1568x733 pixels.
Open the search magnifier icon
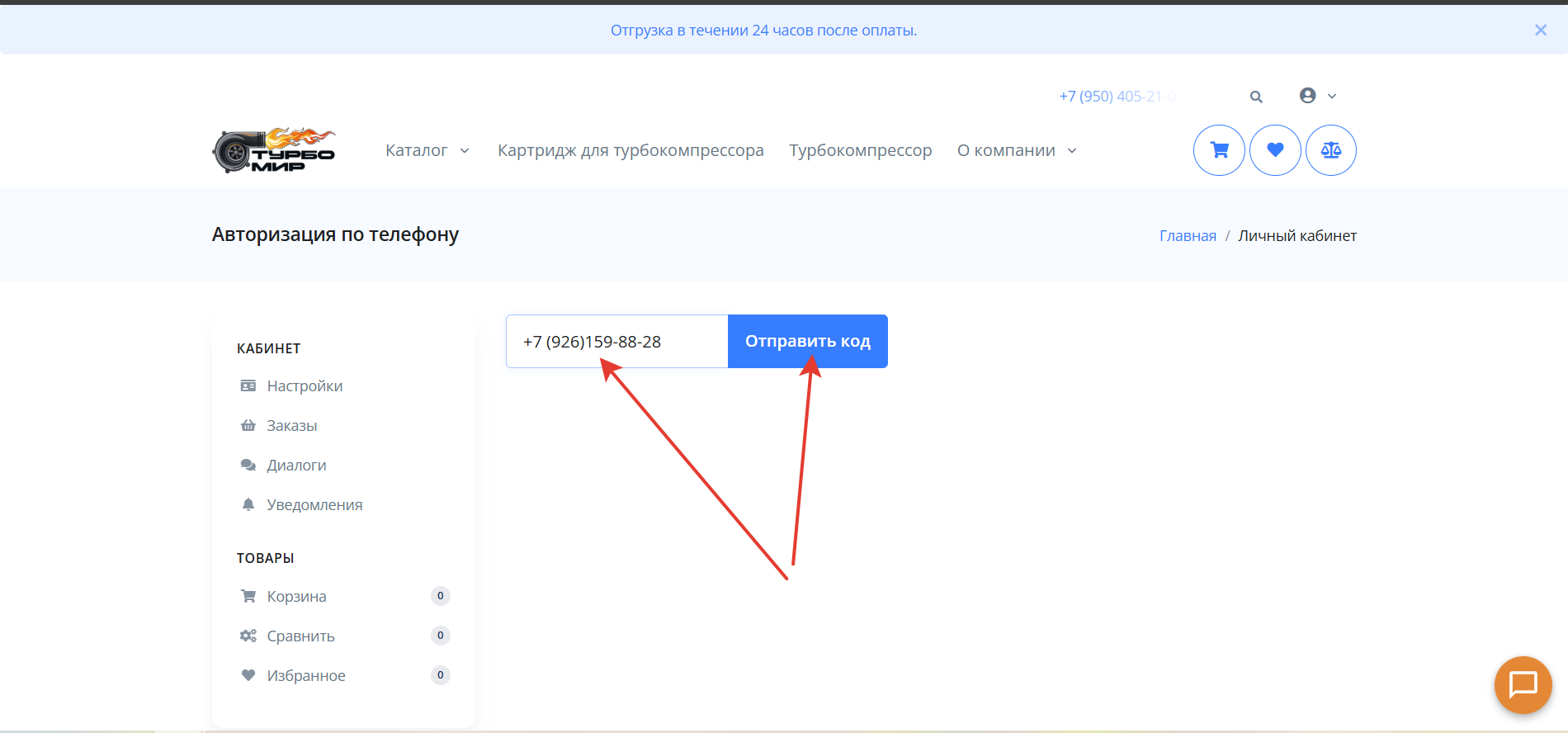click(x=1256, y=97)
